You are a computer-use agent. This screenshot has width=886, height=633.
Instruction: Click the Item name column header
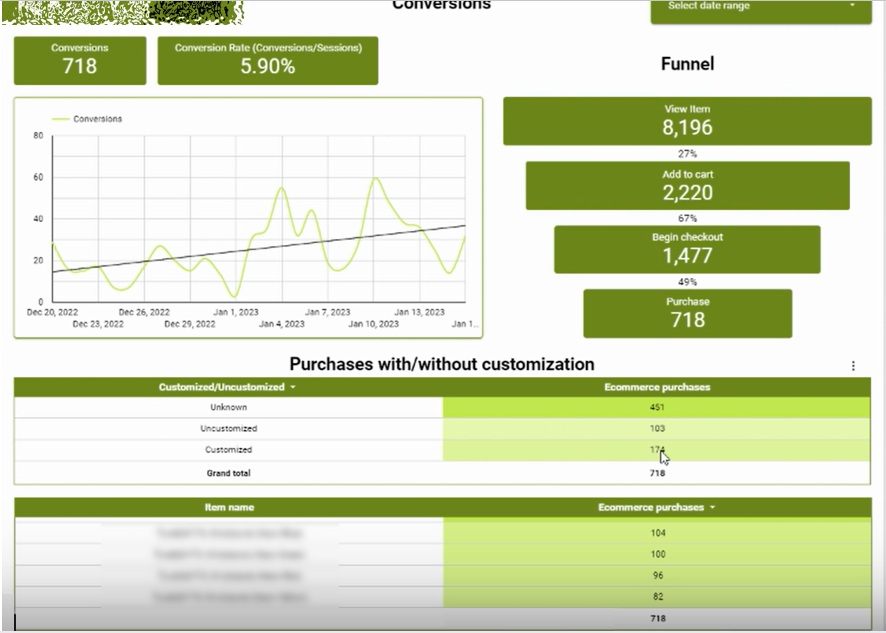tap(230, 507)
